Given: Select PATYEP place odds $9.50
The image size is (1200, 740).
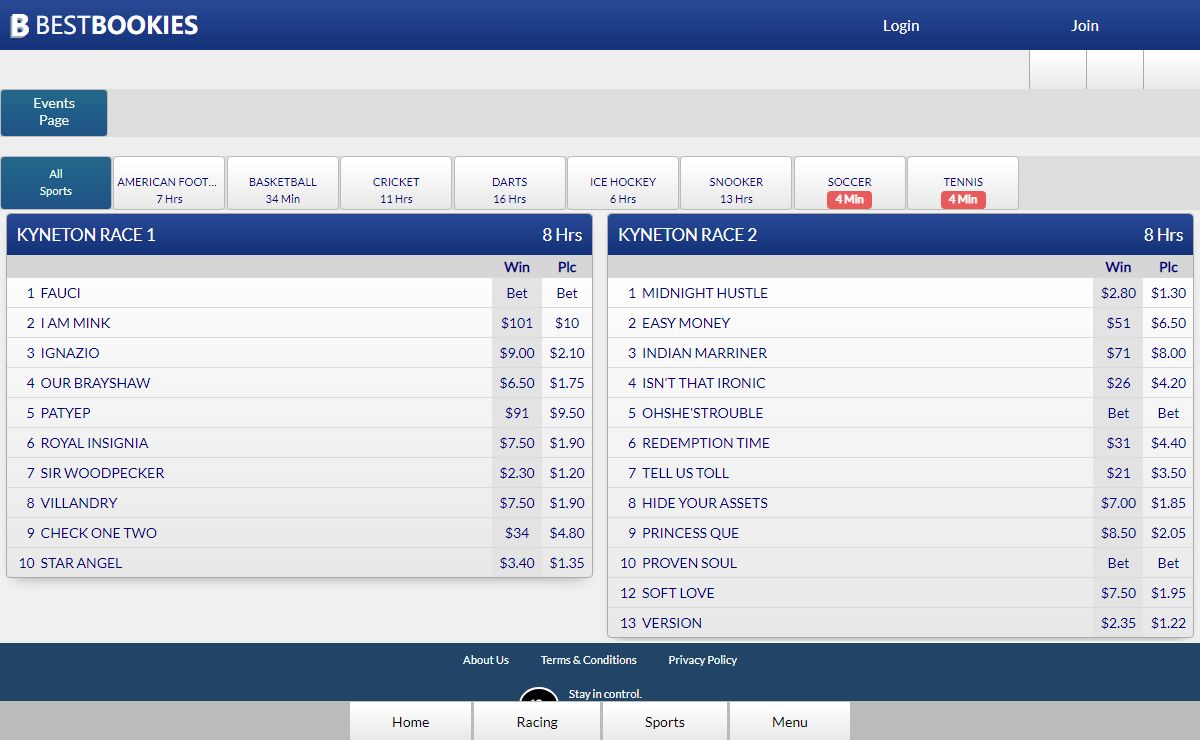Looking at the screenshot, I should pyautogui.click(x=567, y=413).
